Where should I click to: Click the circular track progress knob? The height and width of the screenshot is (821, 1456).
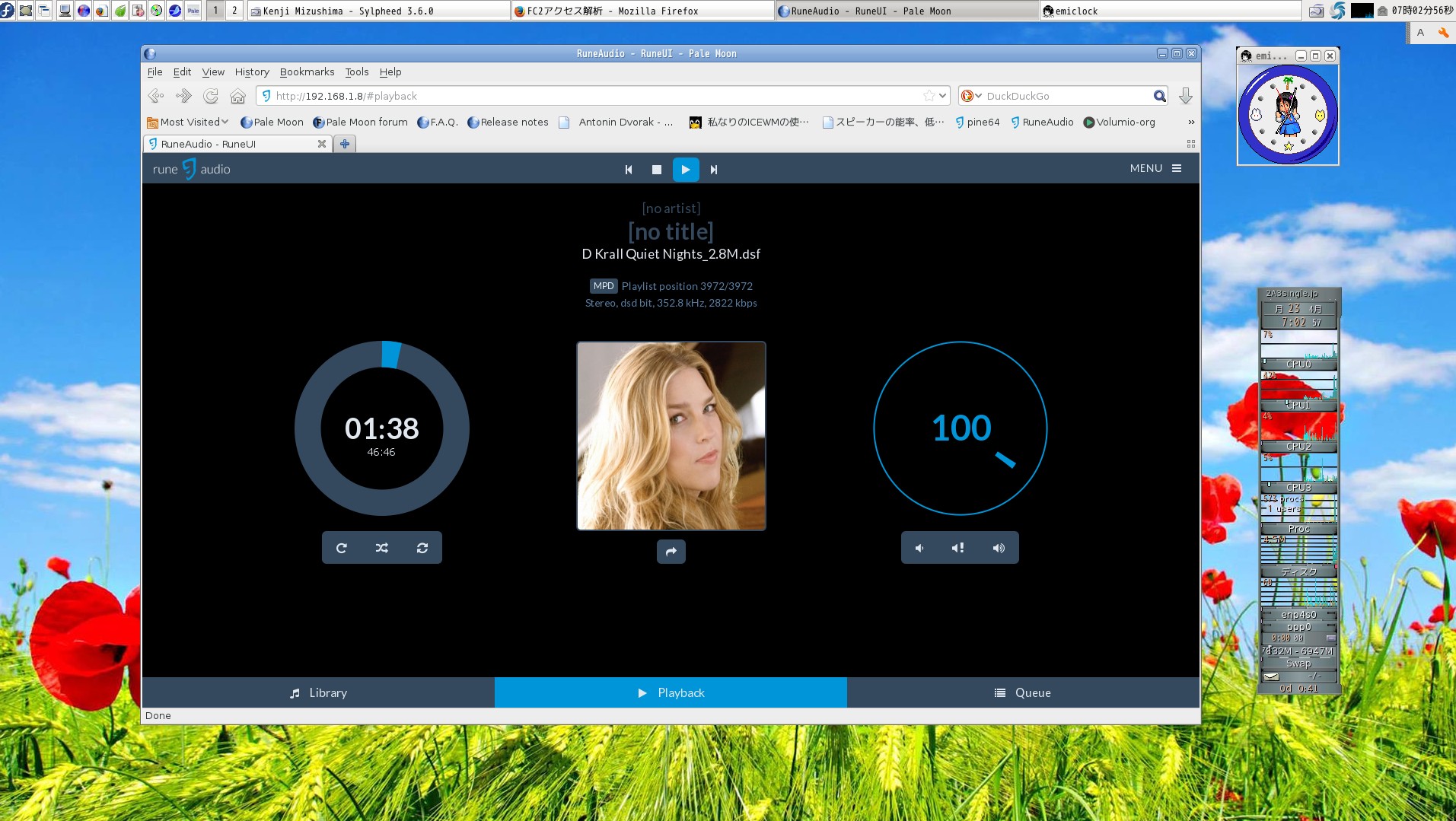coord(382,428)
